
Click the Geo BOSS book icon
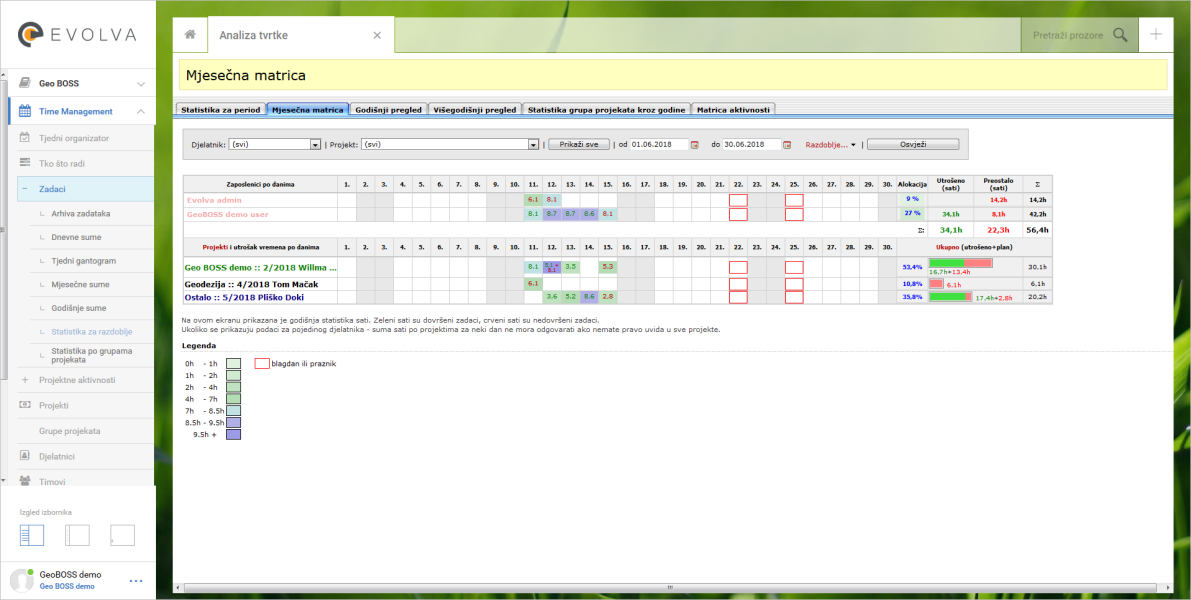(x=25, y=84)
